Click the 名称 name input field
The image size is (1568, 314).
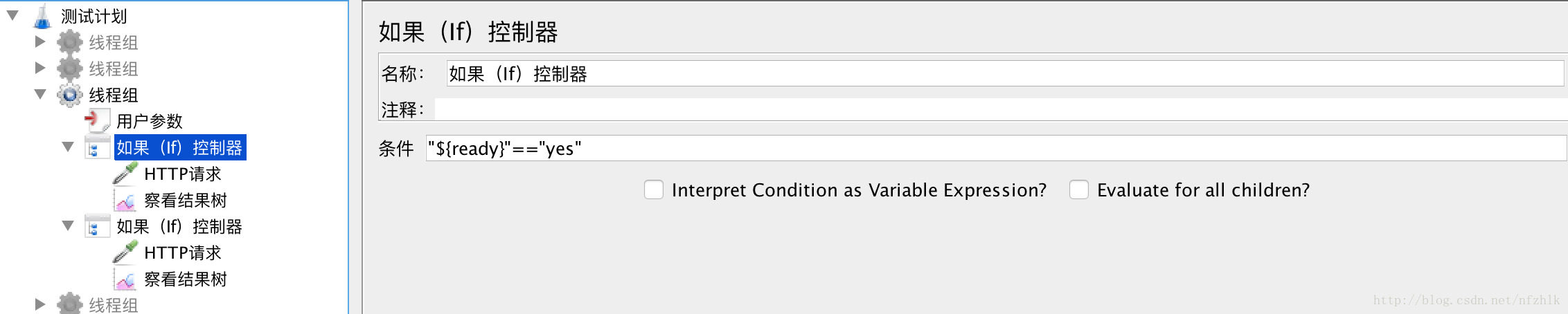1004,73
